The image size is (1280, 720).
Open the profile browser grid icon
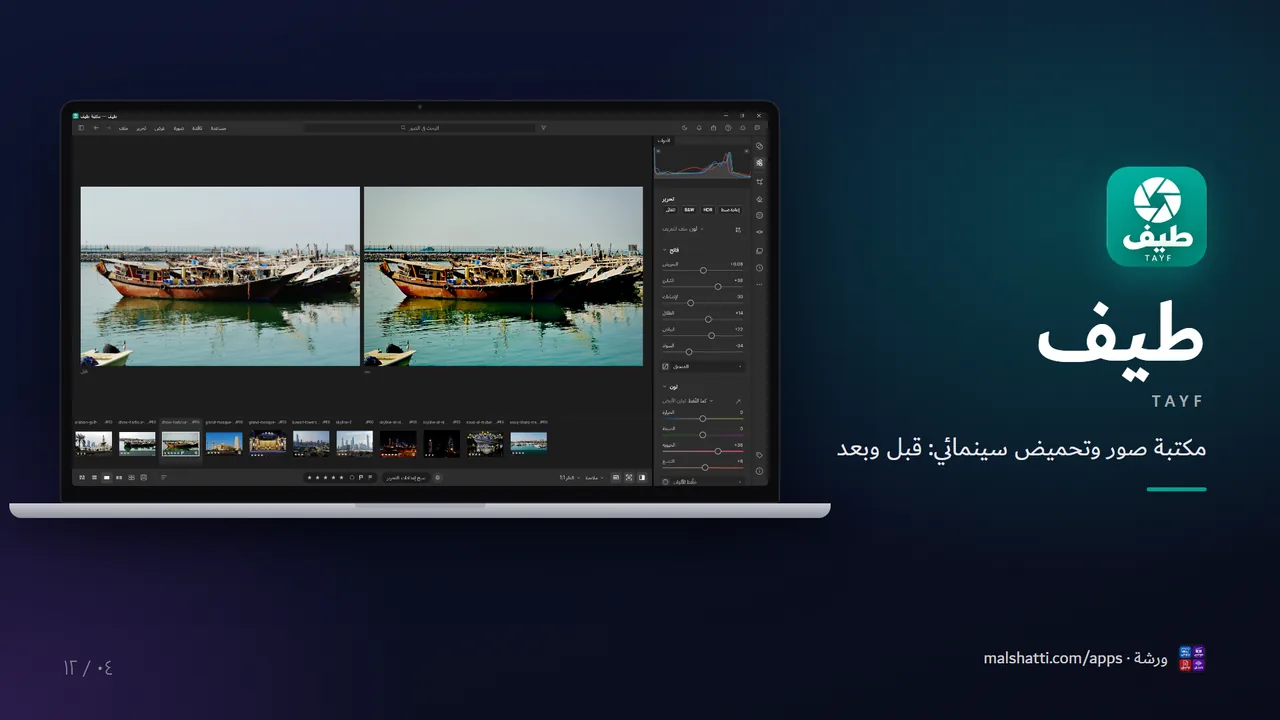coord(738,229)
